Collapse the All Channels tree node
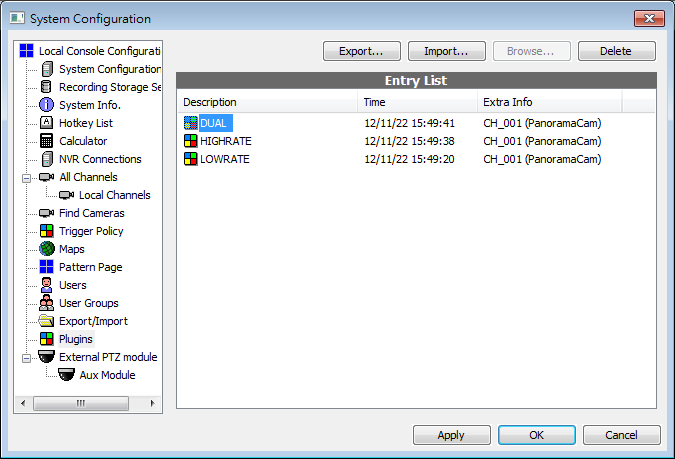 pyautogui.click(x=26, y=178)
